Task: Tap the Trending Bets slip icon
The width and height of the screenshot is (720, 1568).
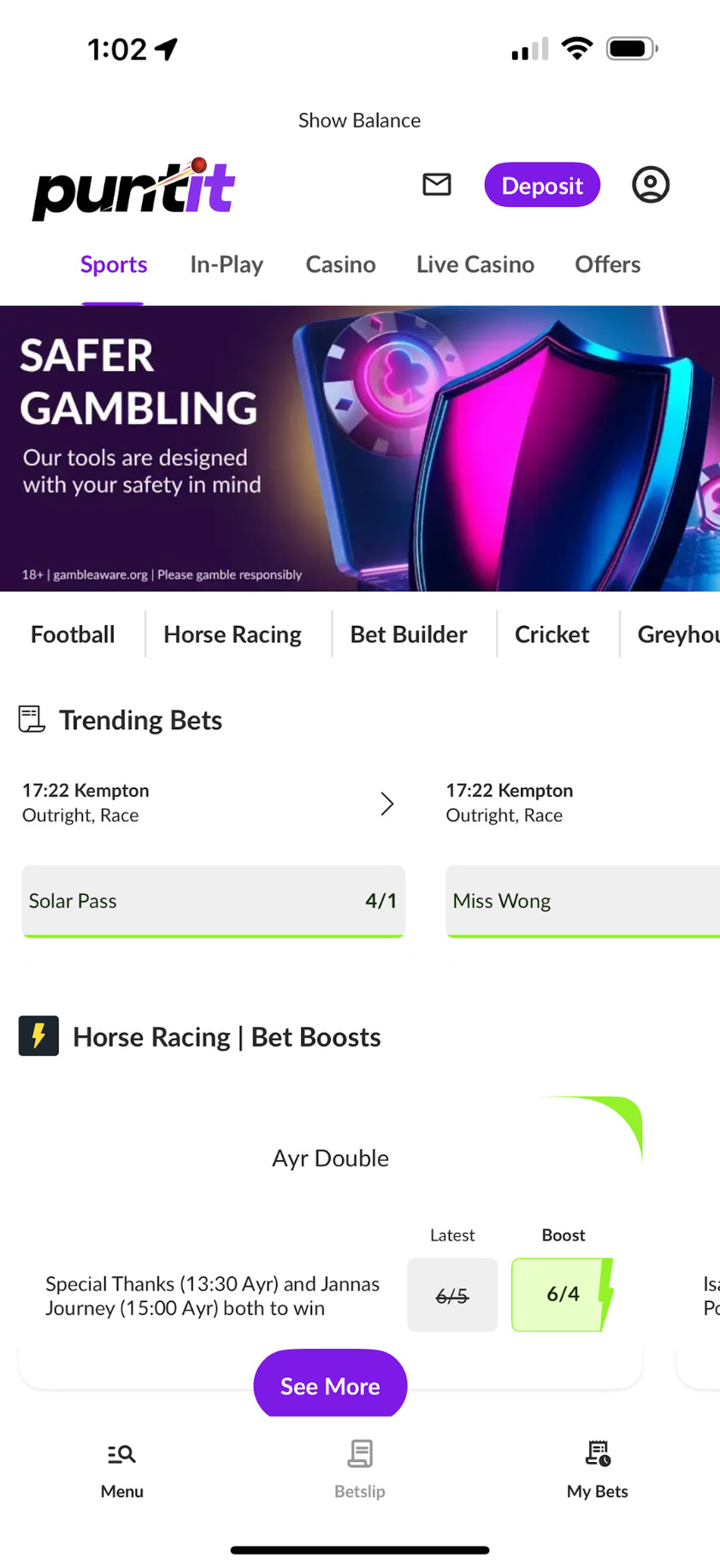Action: [x=32, y=720]
